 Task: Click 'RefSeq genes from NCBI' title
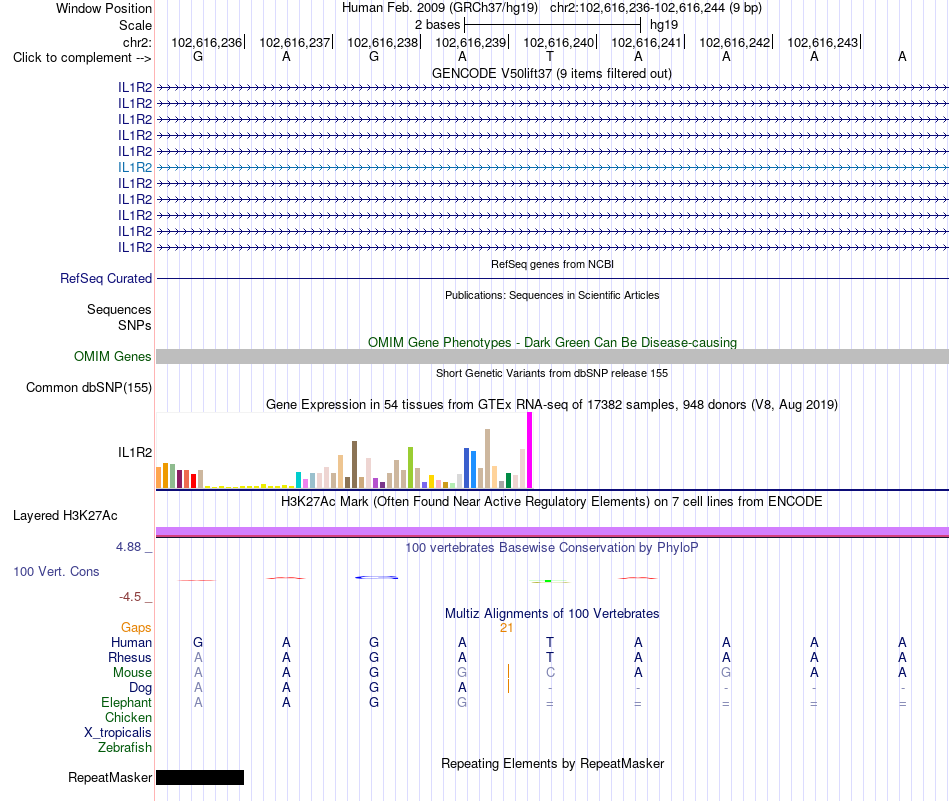pos(552,264)
